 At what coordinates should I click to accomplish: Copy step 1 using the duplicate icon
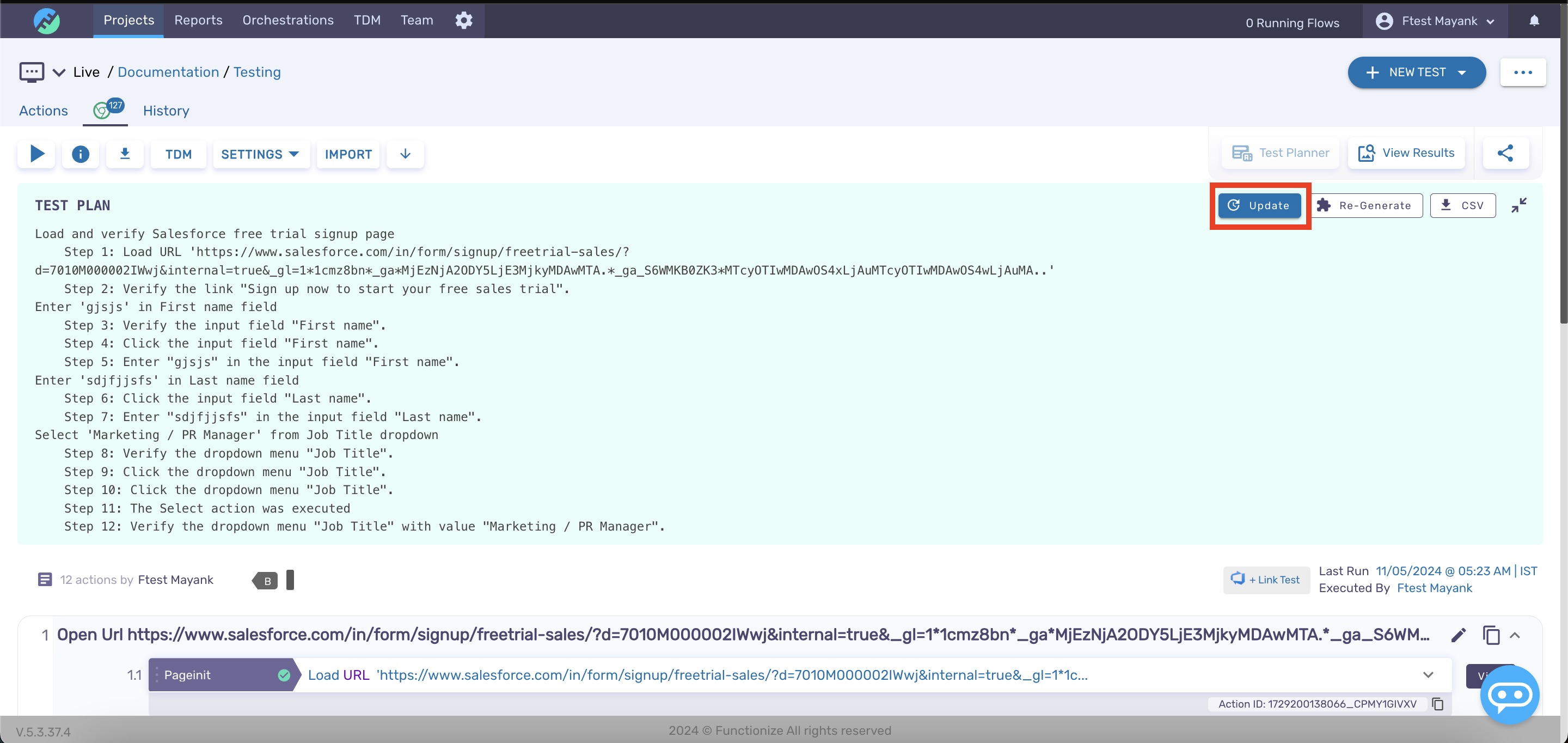pos(1491,635)
